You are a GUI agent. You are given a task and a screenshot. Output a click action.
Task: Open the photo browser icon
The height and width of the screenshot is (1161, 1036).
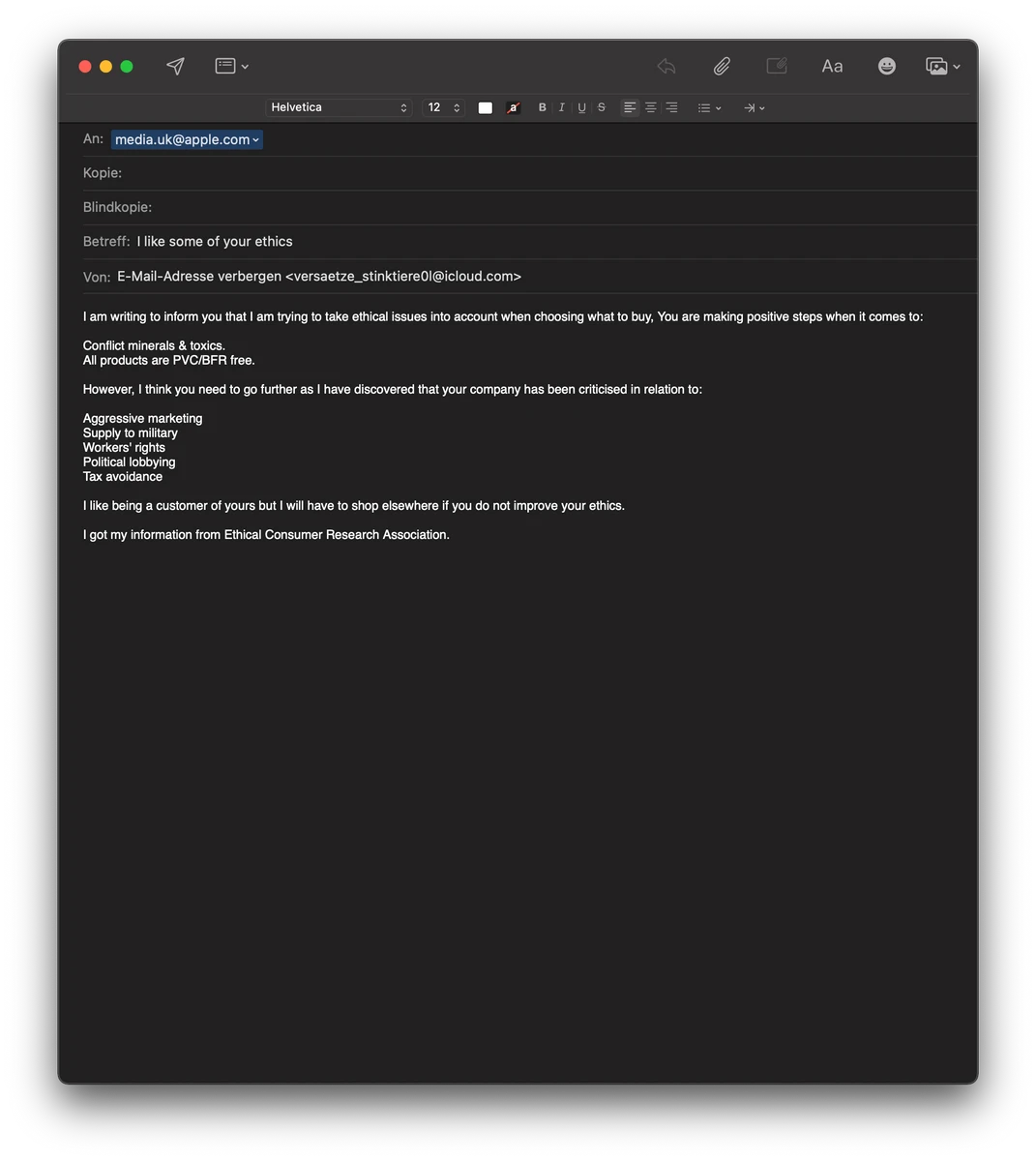pyautogui.click(x=942, y=66)
